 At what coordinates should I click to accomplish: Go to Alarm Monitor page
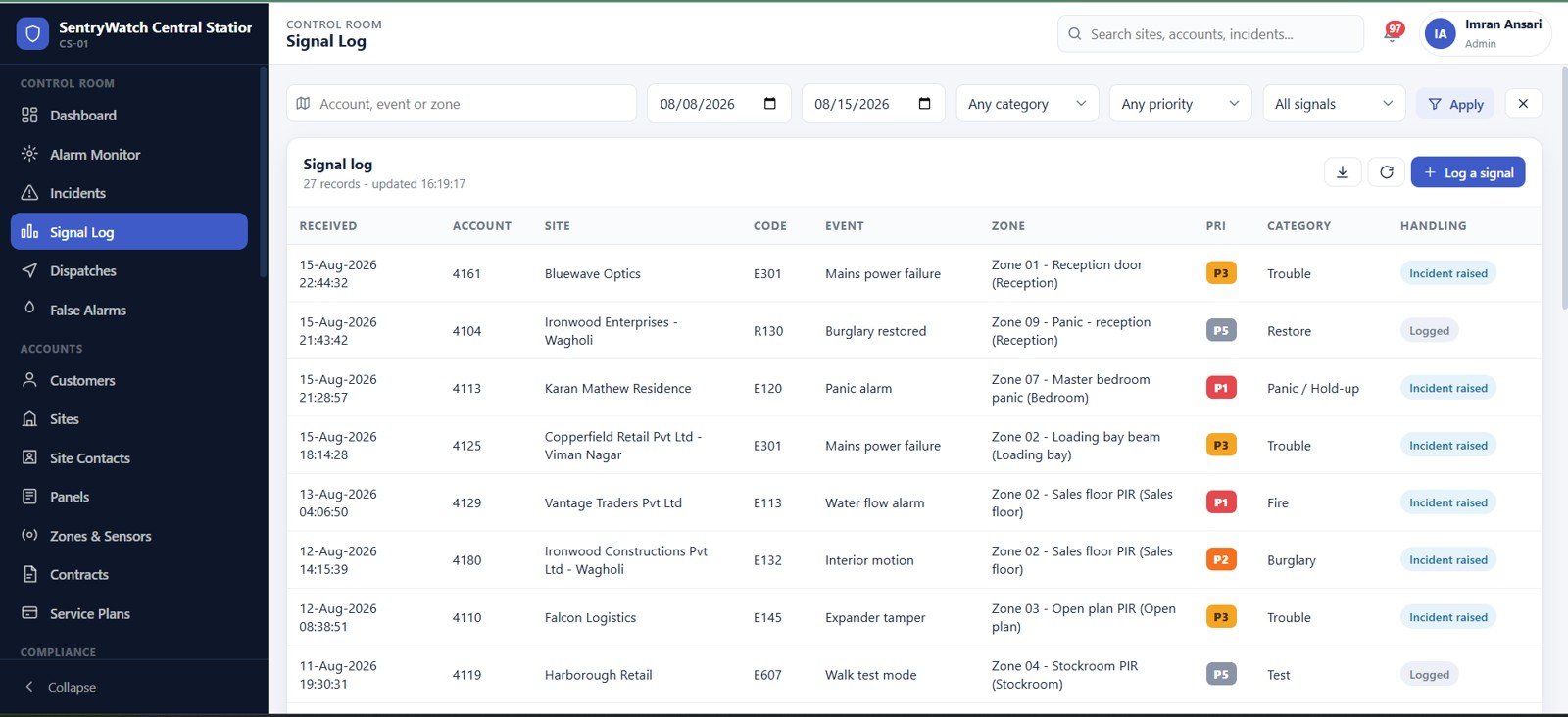pos(128,154)
